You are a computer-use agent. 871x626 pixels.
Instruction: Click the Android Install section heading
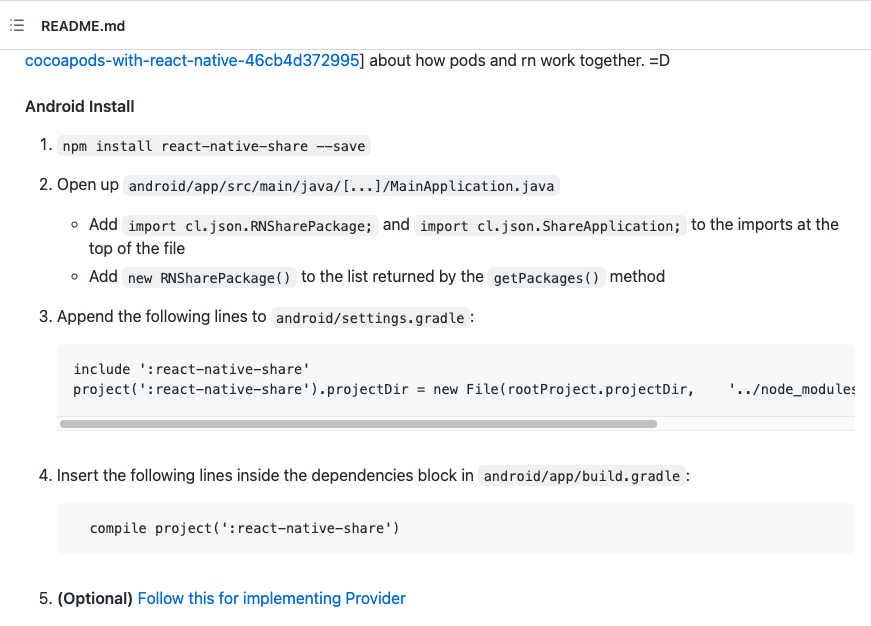(79, 106)
